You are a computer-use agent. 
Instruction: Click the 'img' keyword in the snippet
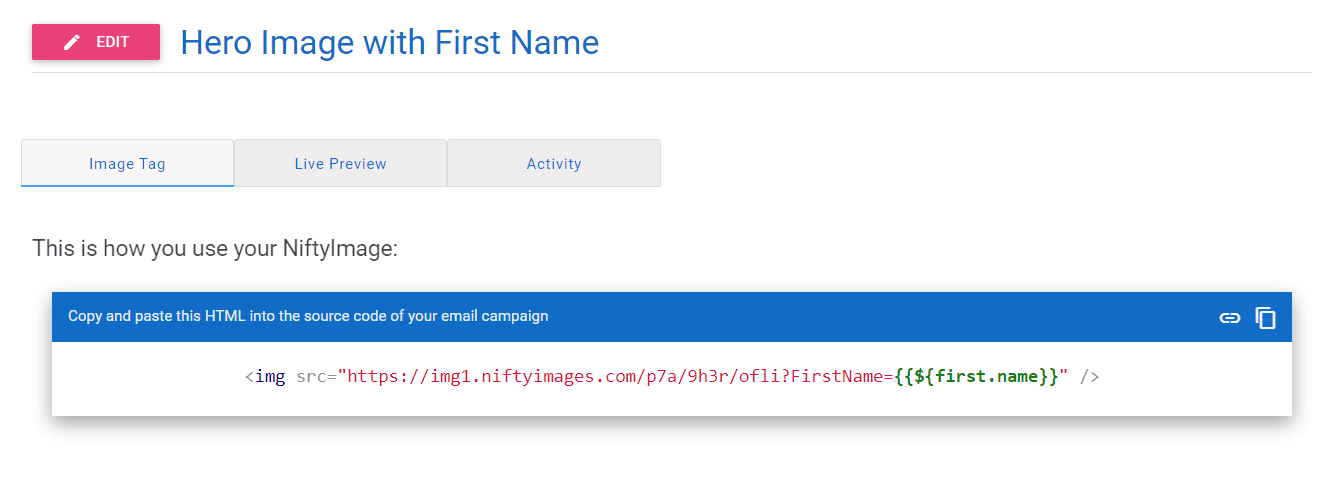(x=270, y=377)
